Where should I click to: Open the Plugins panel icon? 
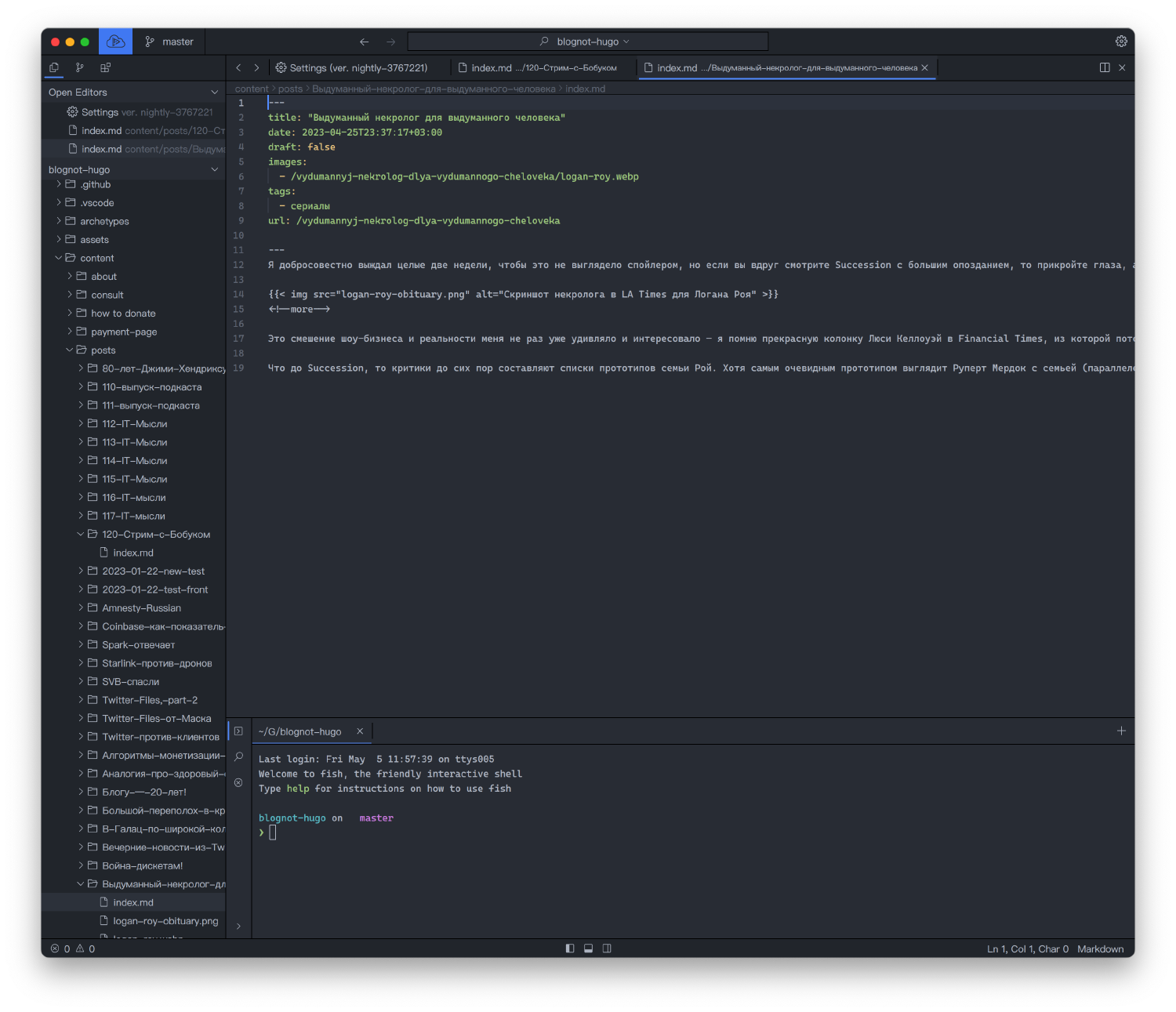(x=105, y=67)
